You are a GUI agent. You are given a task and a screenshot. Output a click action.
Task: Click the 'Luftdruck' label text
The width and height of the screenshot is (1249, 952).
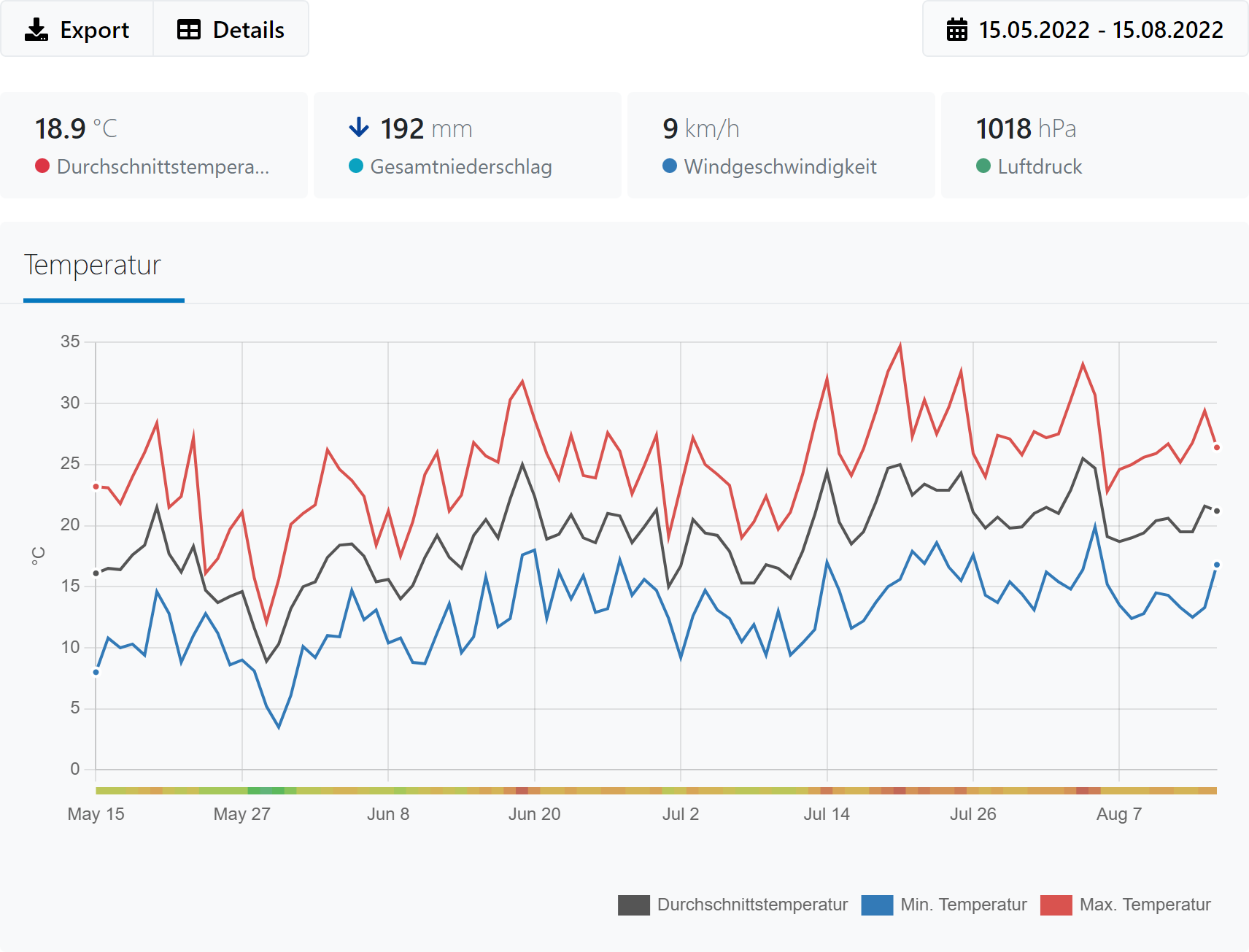coord(1040,167)
